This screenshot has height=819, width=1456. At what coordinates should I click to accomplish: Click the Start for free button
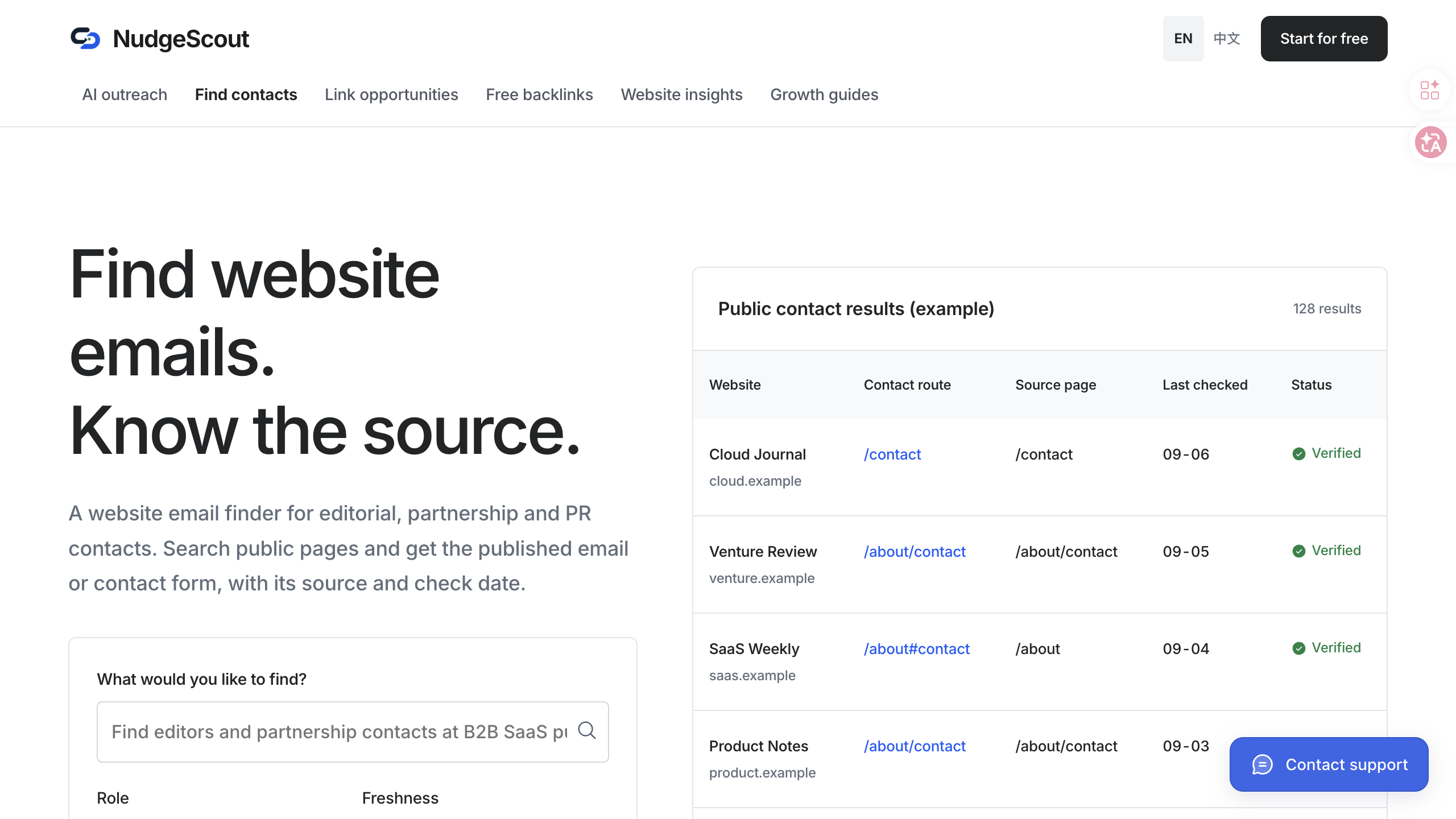click(x=1324, y=39)
